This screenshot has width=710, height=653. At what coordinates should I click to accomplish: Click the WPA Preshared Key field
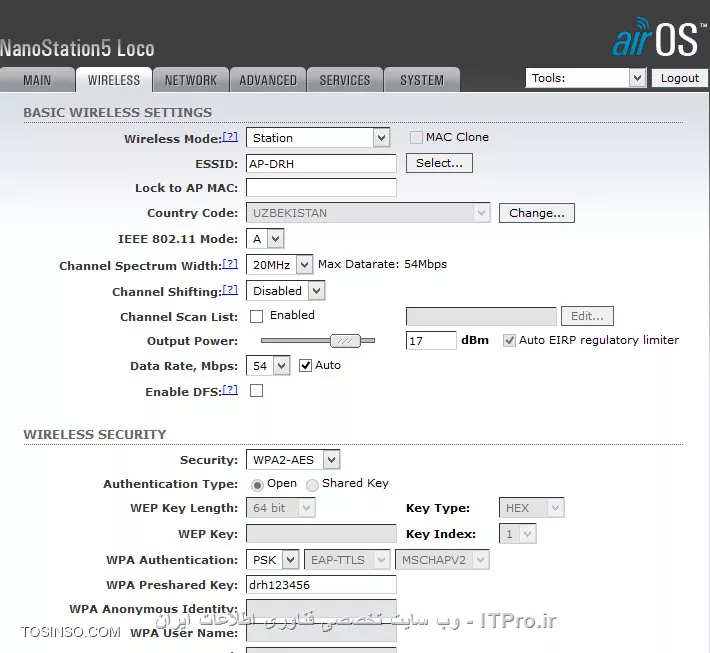click(321, 585)
